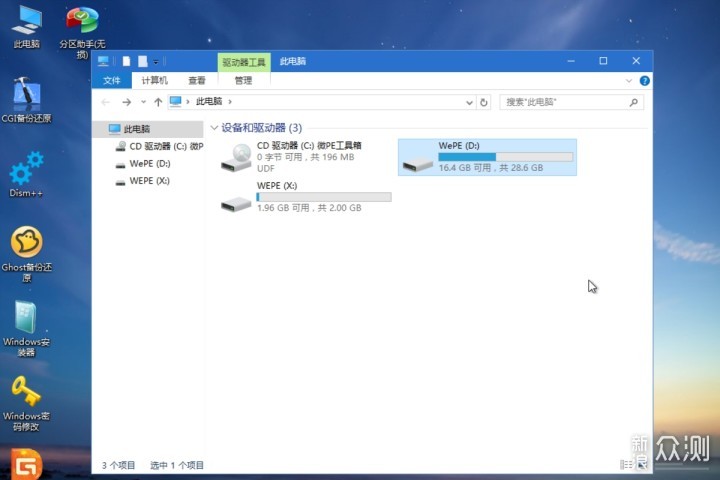This screenshot has height=480, width=720.
Task: Open Ghost备份还原 desktop icon
Action: tap(27, 254)
